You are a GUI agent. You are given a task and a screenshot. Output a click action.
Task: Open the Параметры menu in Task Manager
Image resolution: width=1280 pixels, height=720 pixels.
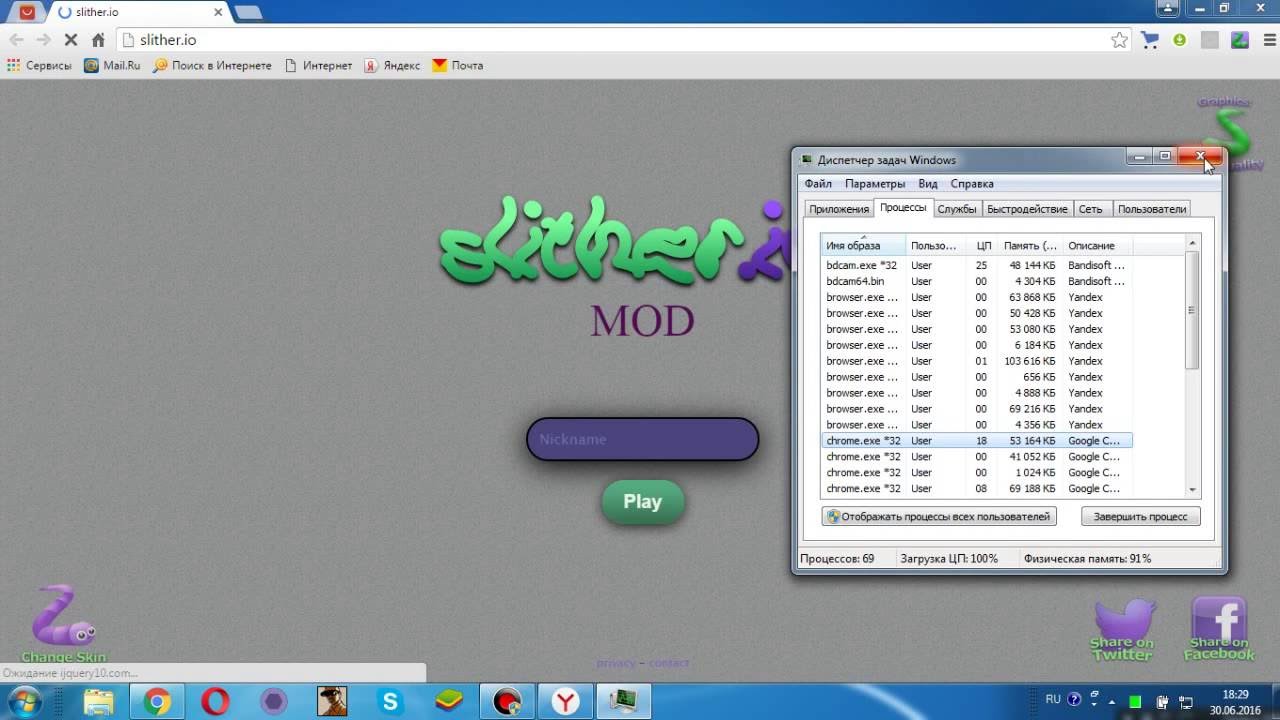coord(875,184)
